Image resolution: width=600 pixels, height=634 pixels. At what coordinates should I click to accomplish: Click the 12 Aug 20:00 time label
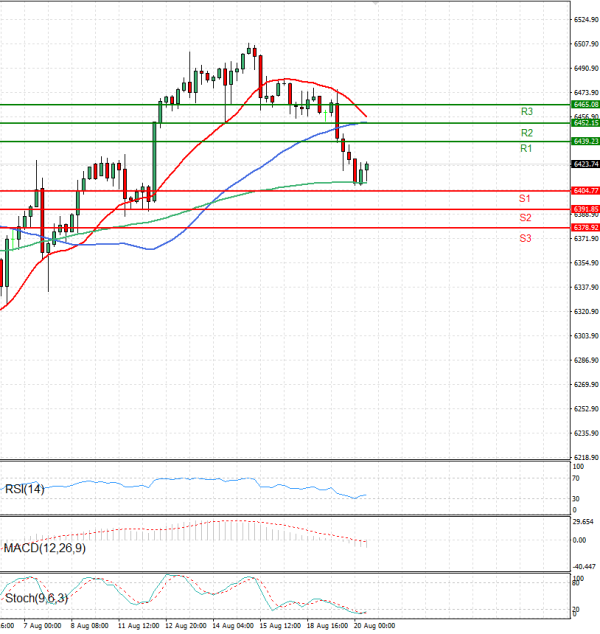click(186, 626)
